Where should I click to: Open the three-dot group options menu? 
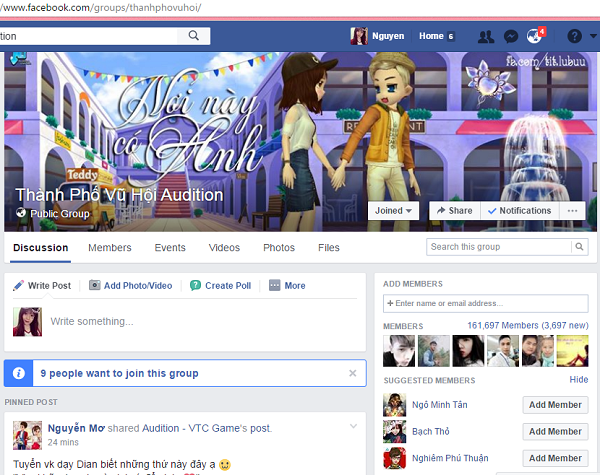pos(572,211)
